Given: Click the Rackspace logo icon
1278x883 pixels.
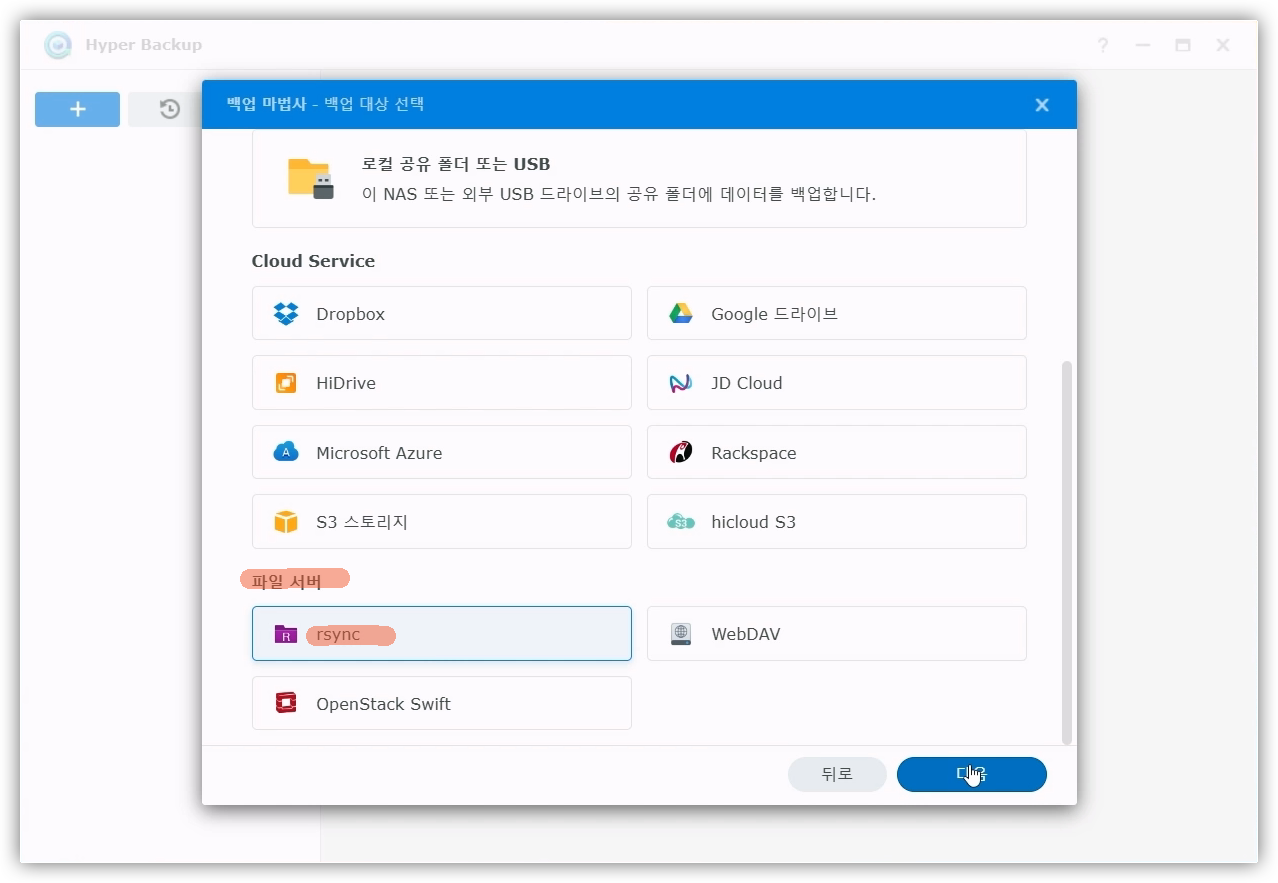Looking at the screenshot, I should [x=681, y=453].
